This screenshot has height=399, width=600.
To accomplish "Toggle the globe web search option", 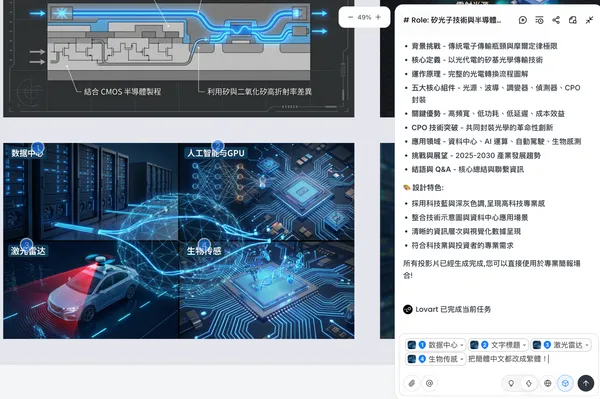I will [548, 383].
